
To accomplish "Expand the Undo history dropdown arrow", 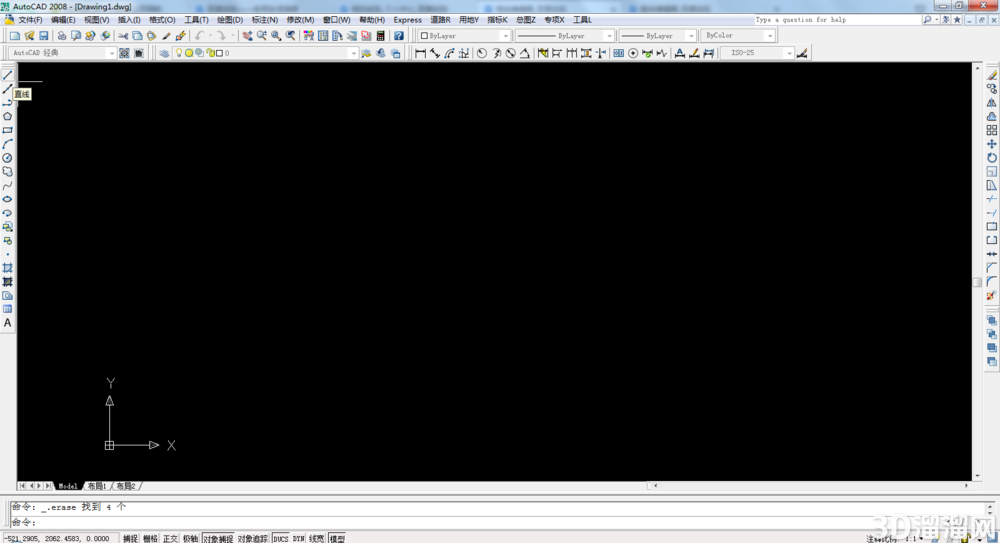I will 210,36.
